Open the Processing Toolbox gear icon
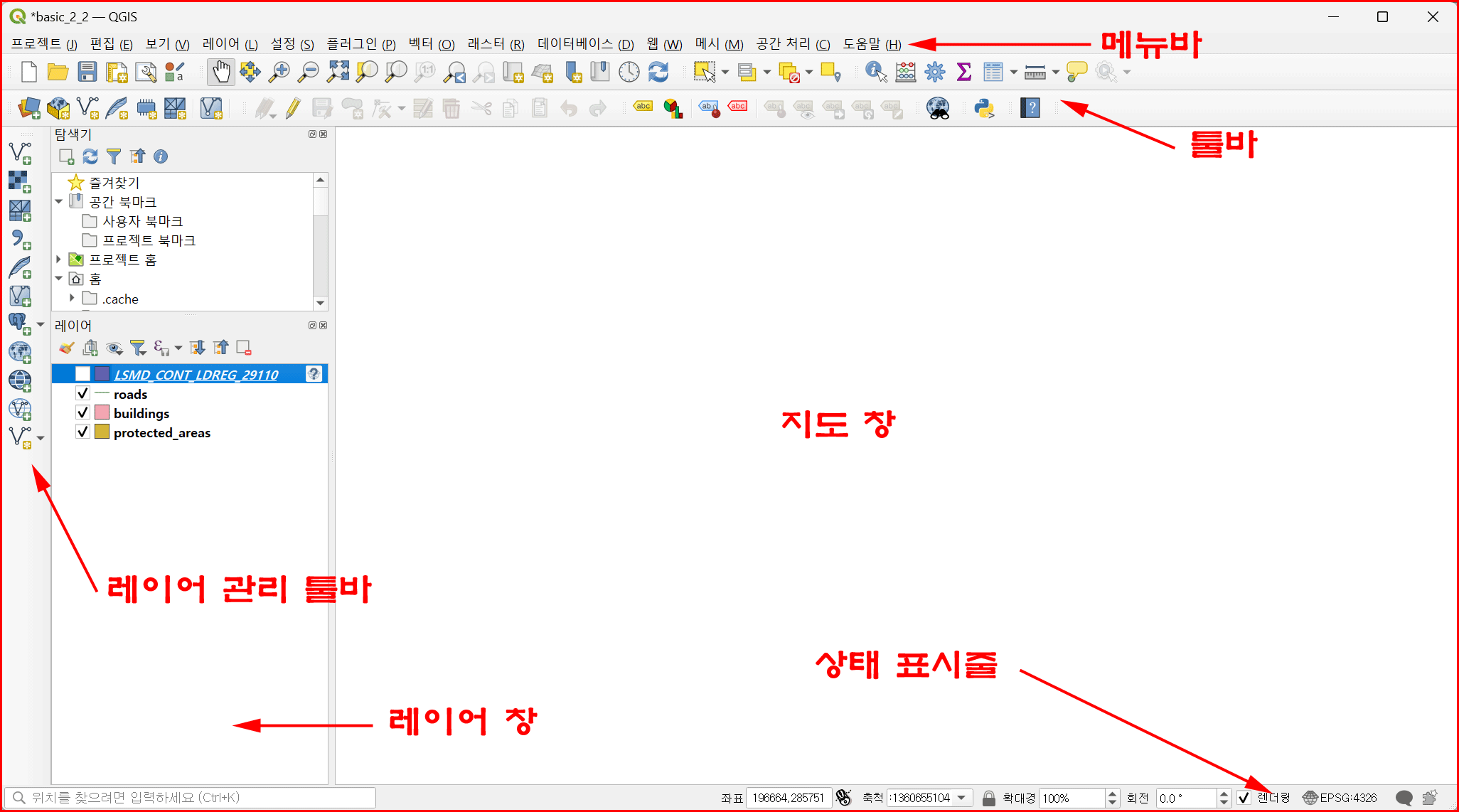 coord(934,72)
